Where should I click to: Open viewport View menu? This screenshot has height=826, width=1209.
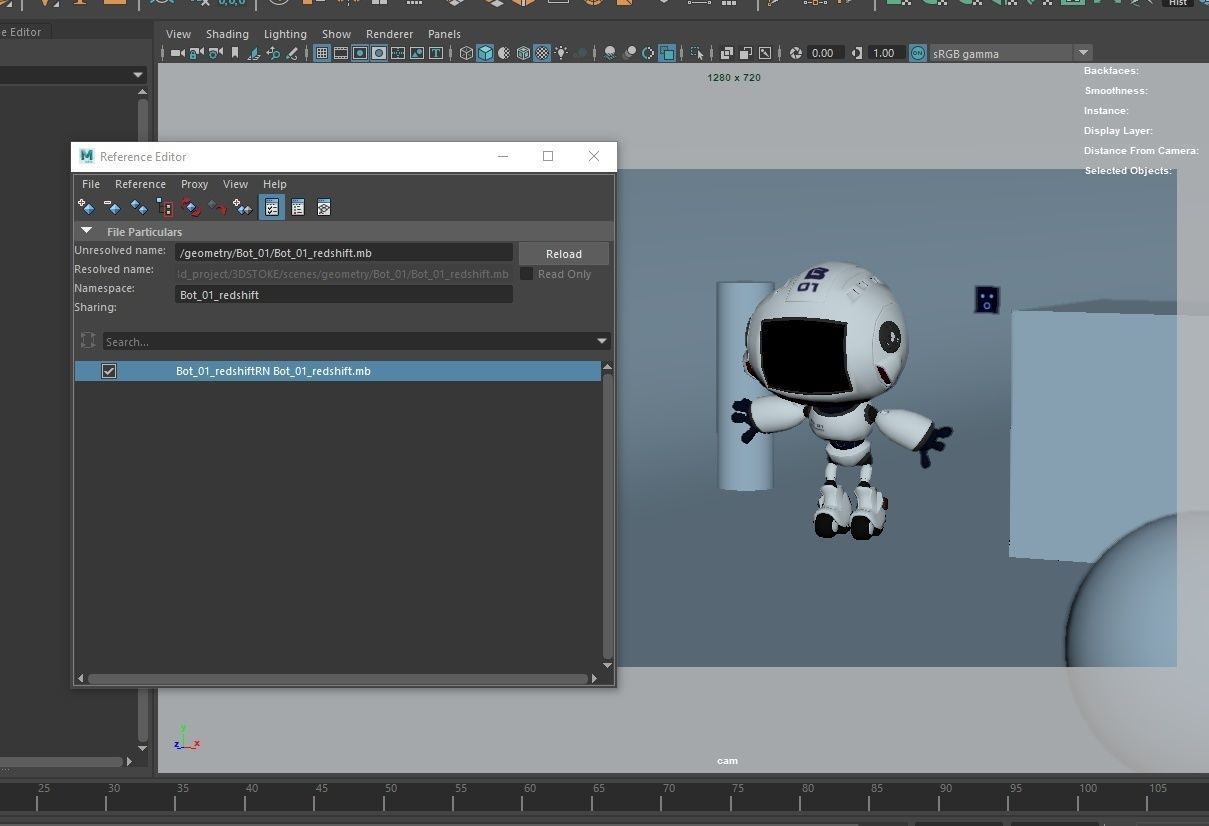click(178, 34)
